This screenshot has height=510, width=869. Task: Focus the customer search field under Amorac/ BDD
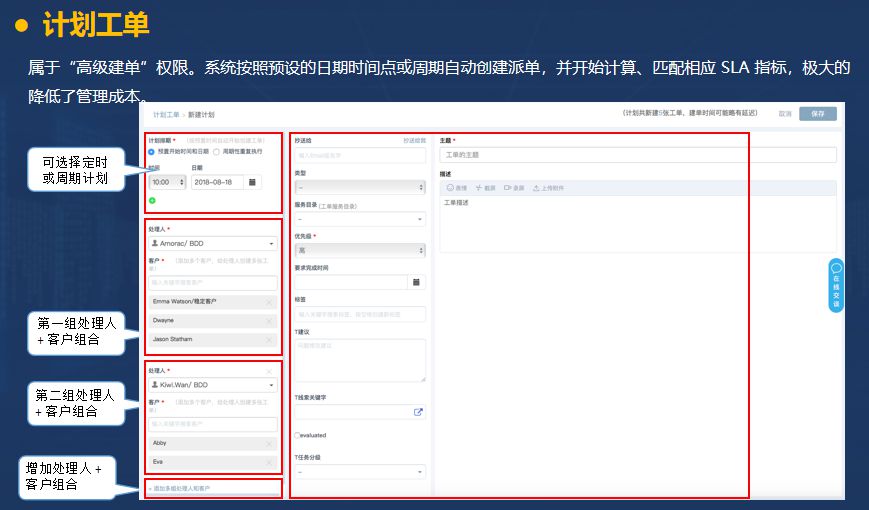pyautogui.click(x=213, y=283)
